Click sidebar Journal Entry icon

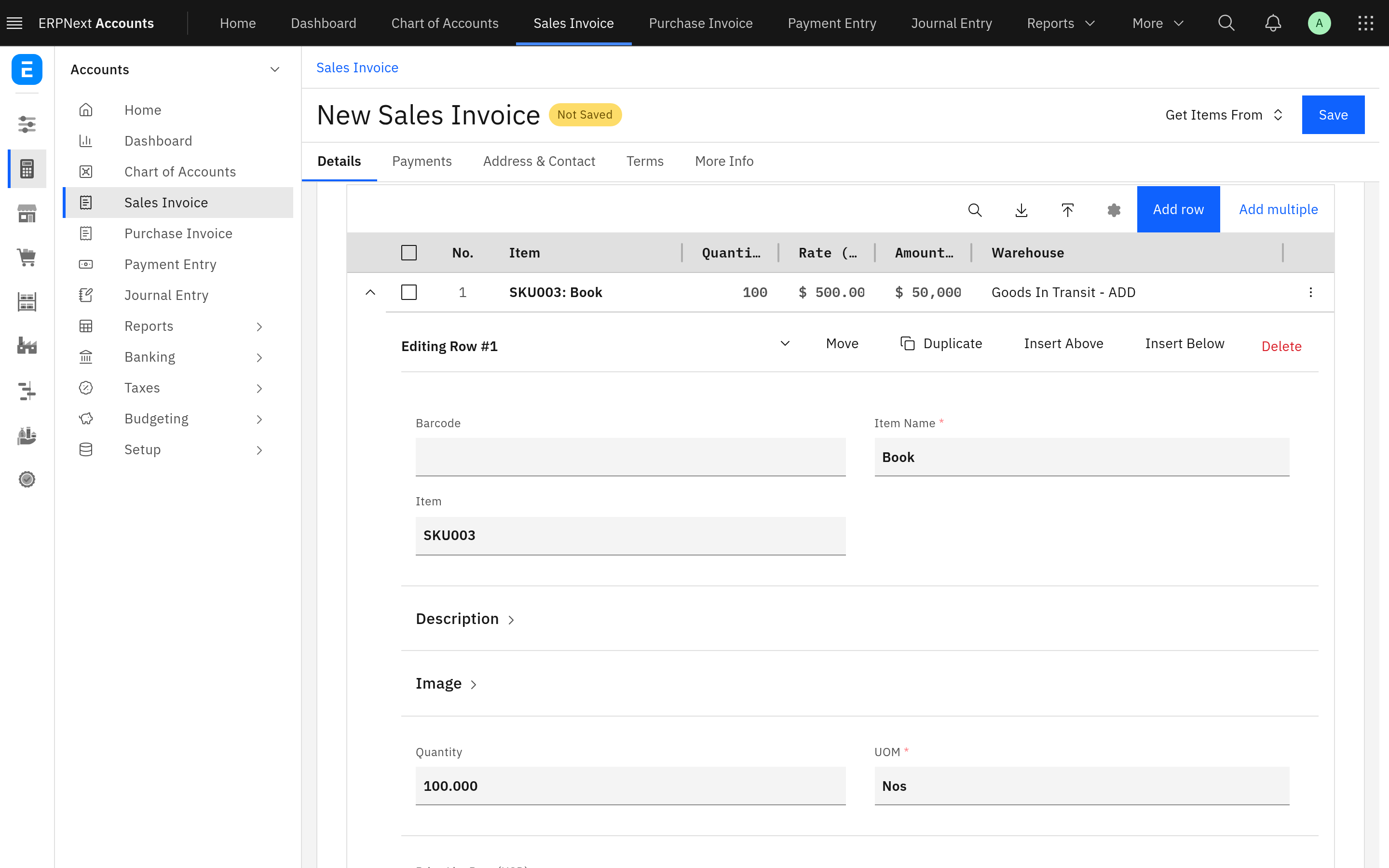[x=86, y=295]
